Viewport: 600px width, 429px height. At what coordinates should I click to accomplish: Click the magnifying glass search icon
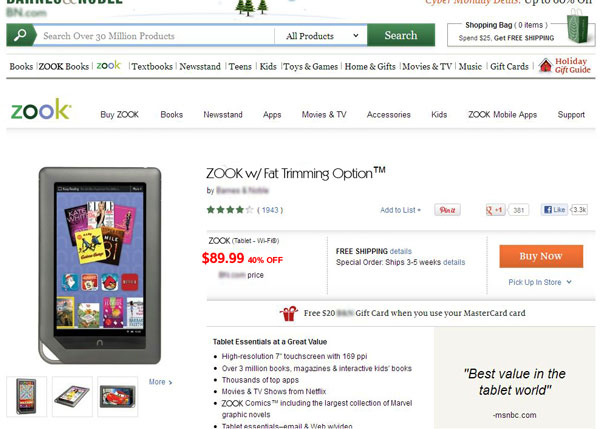[x=19, y=36]
